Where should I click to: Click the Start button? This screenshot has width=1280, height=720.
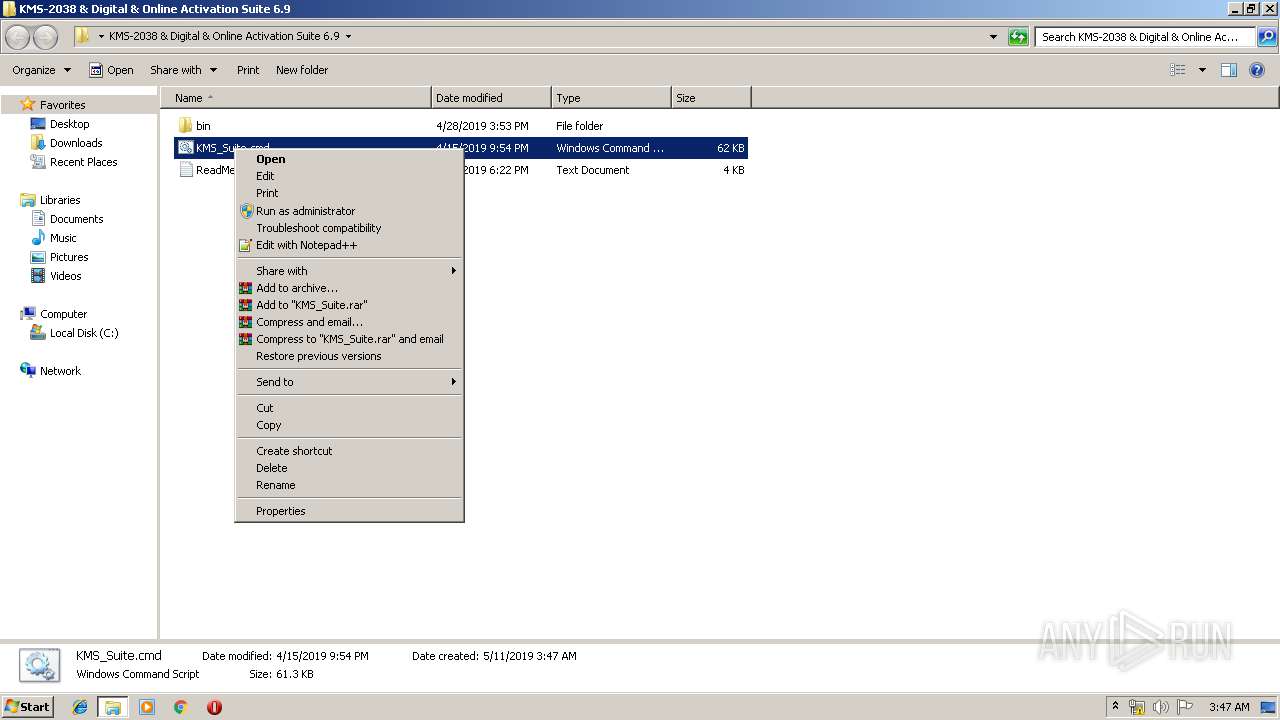pyautogui.click(x=28, y=707)
